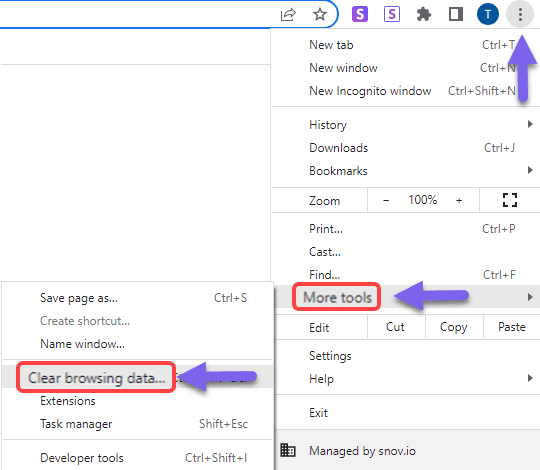Increase zoom with plus button
The width and height of the screenshot is (540, 470).
point(459,200)
